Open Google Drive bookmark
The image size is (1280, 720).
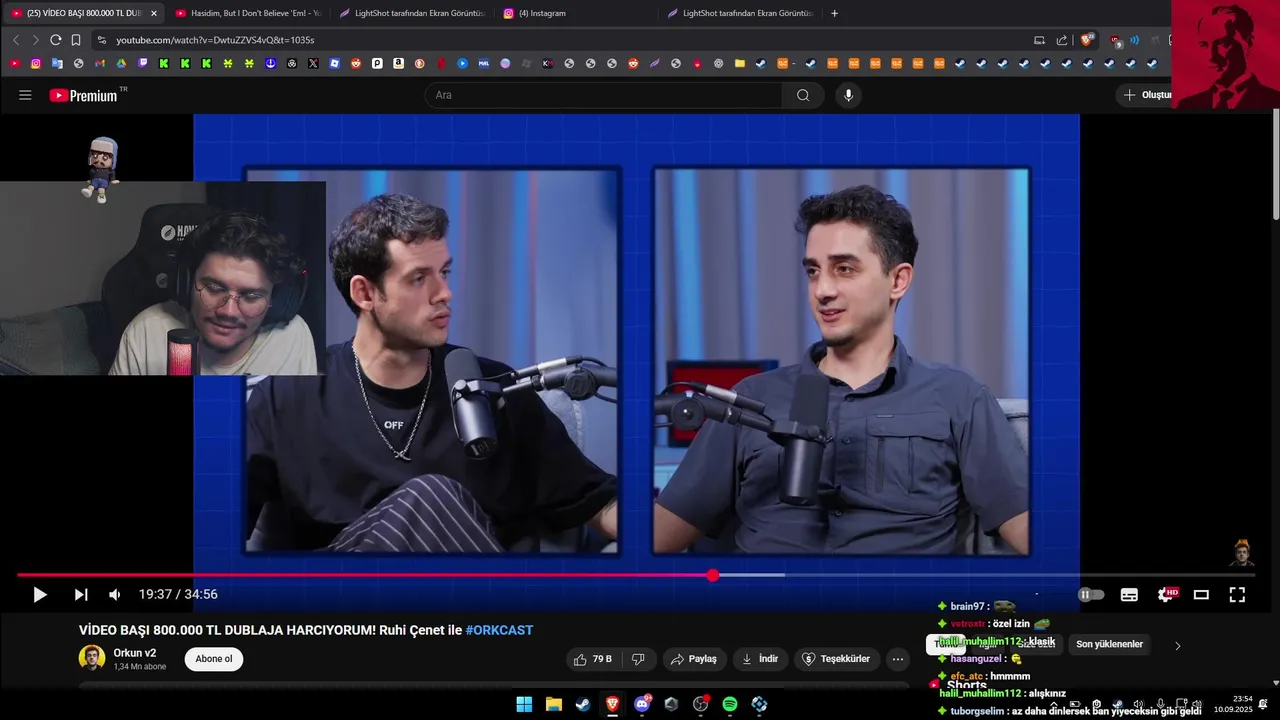pos(121,63)
